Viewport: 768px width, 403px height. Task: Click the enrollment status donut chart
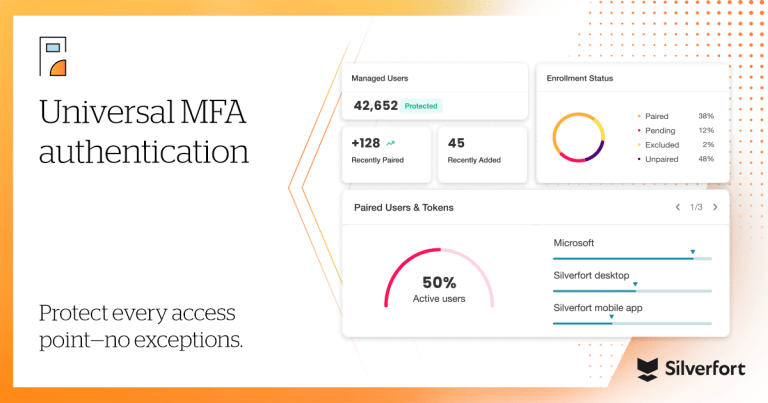click(578, 138)
